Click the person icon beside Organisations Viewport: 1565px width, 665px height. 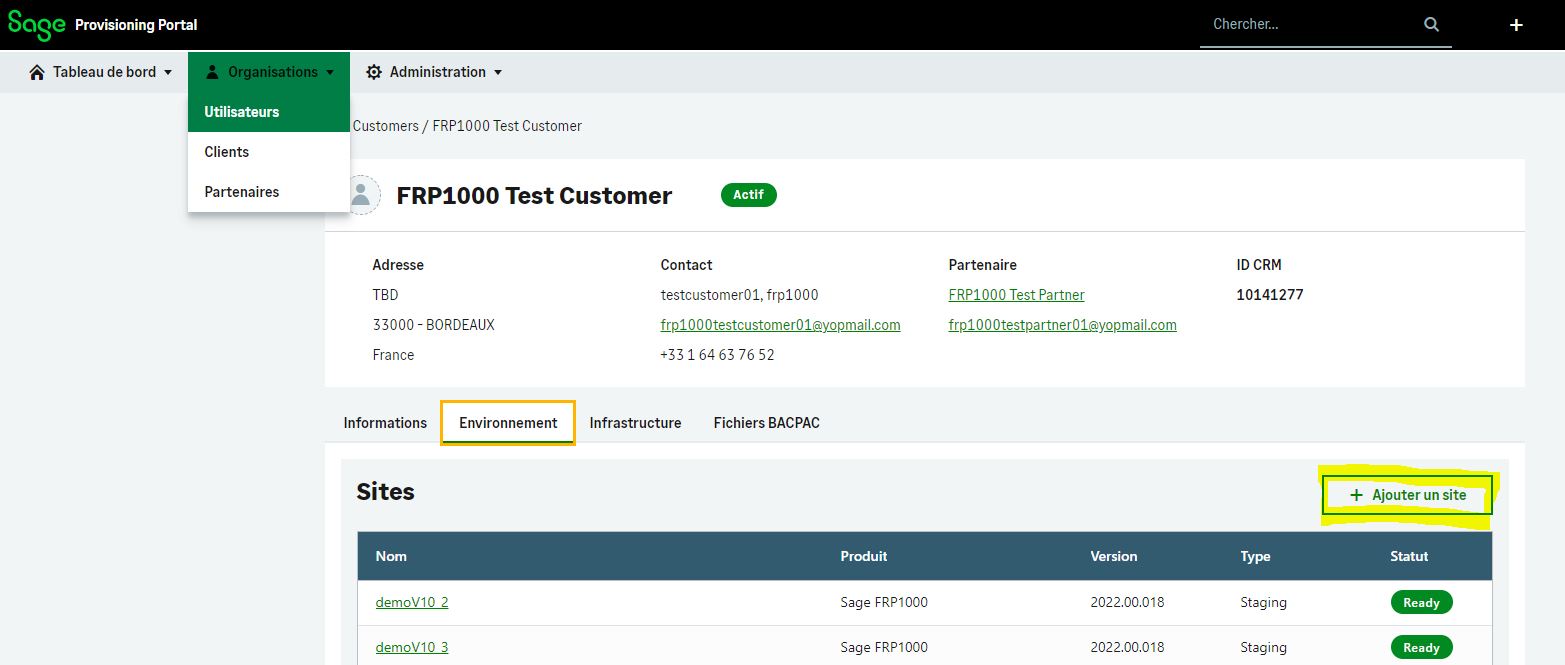tap(212, 72)
